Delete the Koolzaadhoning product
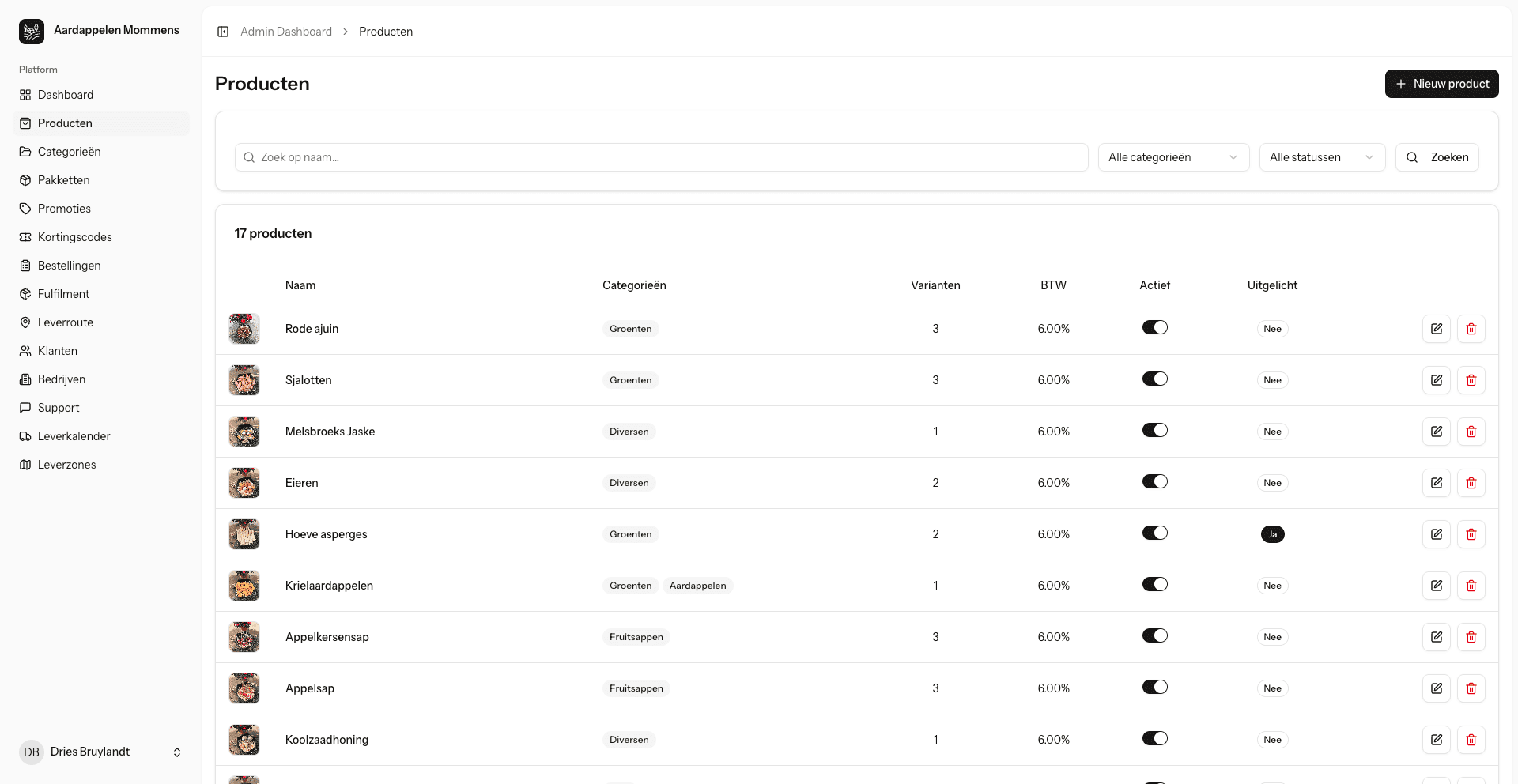Image resolution: width=1518 pixels, height=784 pixels. 1471,740
